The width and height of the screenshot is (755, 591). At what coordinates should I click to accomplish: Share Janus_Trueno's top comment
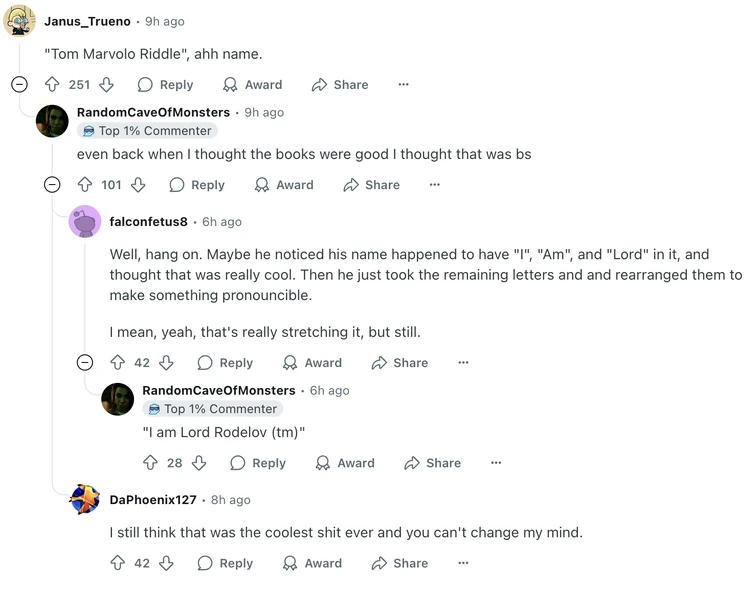pos(340,85)
